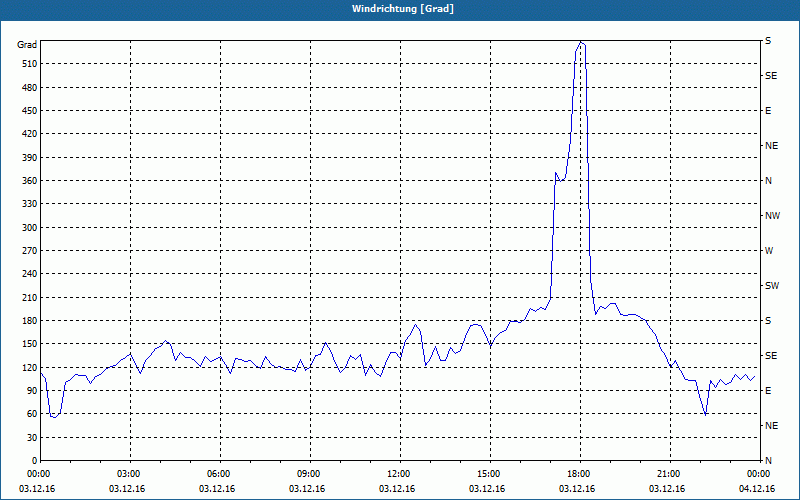Select the 03.12.16 date below 06:00
Image resolution: width=800 pixels, height=500 pixels.
[217, 489]
